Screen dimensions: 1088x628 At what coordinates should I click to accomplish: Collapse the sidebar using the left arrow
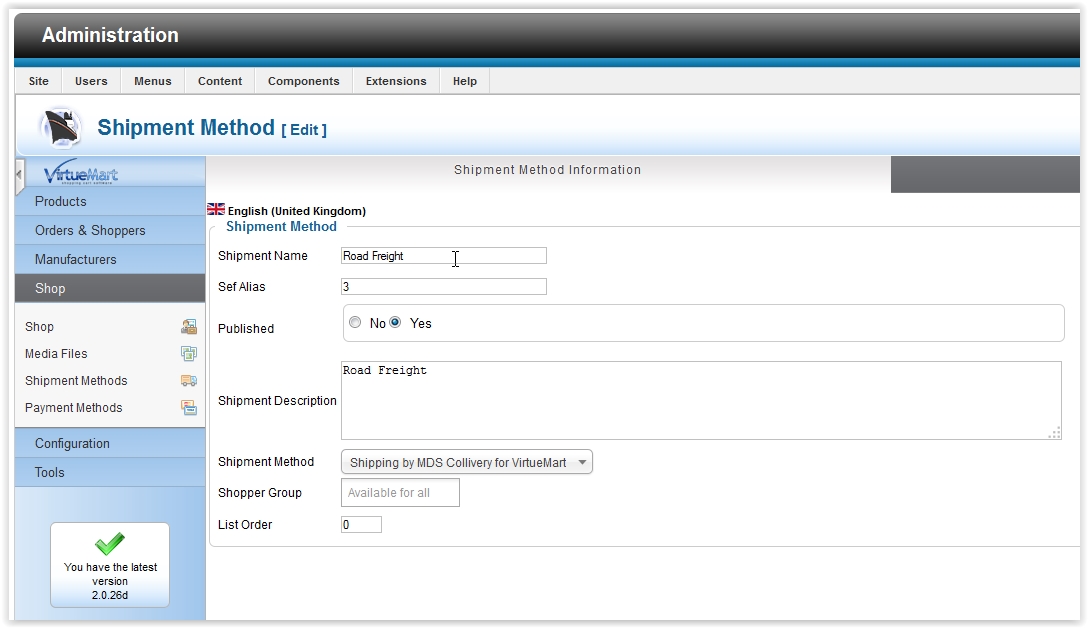coord(19,175)
